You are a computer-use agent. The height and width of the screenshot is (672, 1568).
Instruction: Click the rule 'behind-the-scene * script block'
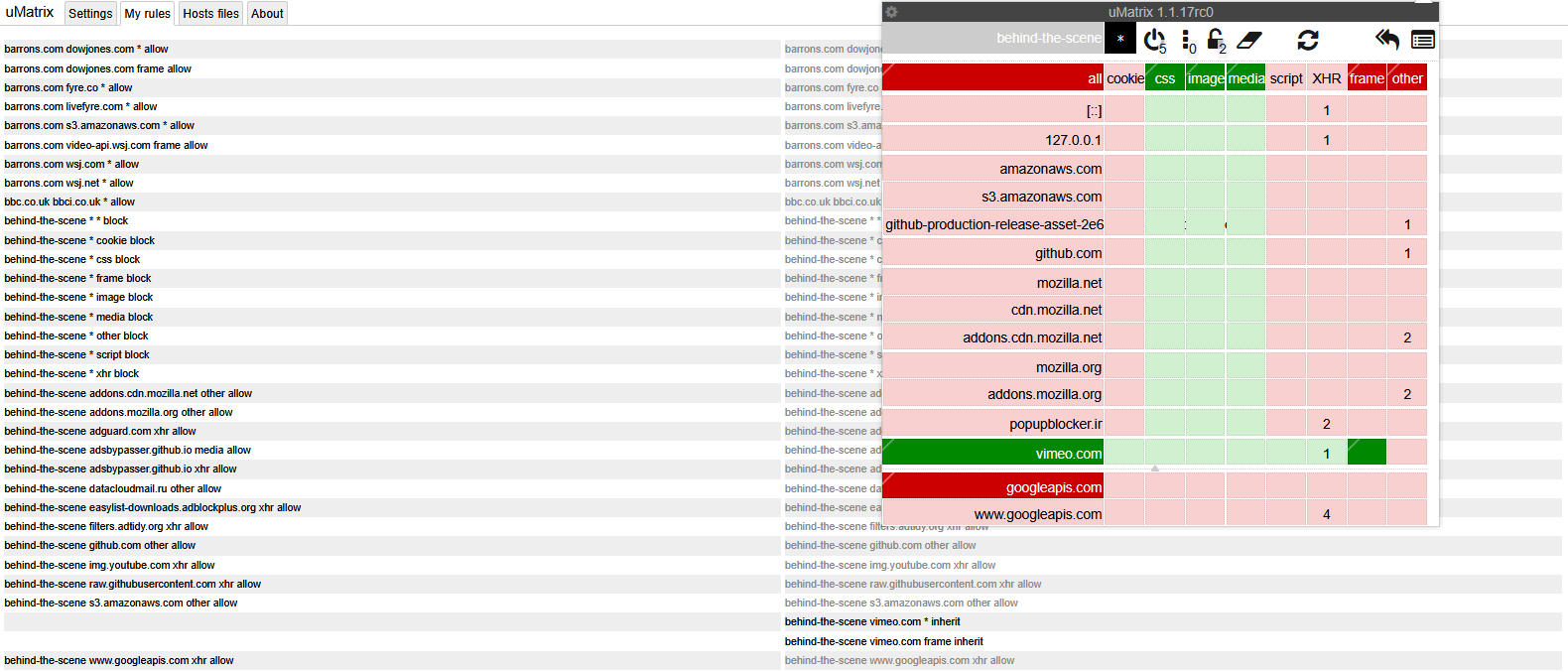[x=76, y=354]
